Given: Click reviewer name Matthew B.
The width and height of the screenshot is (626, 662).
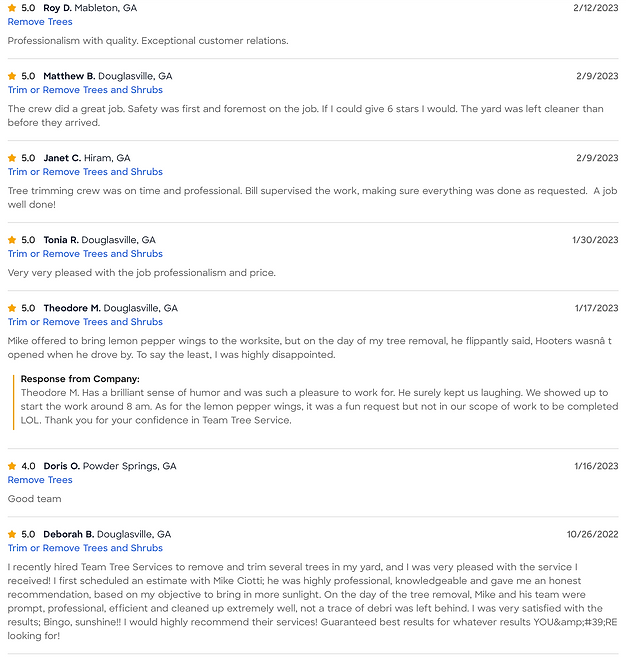Looking at the screenshot, I should coord(69,76).
